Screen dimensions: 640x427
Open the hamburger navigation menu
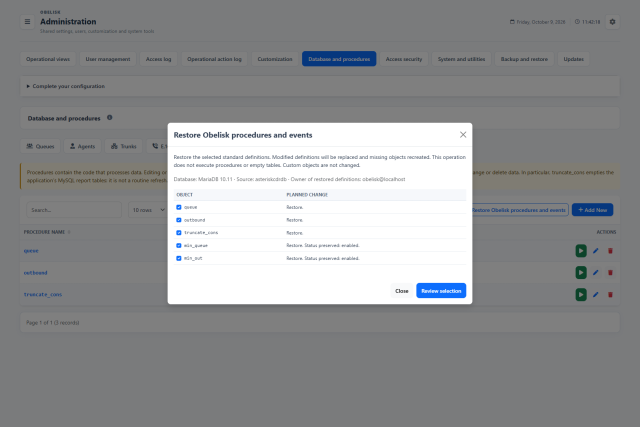[27, 22]
